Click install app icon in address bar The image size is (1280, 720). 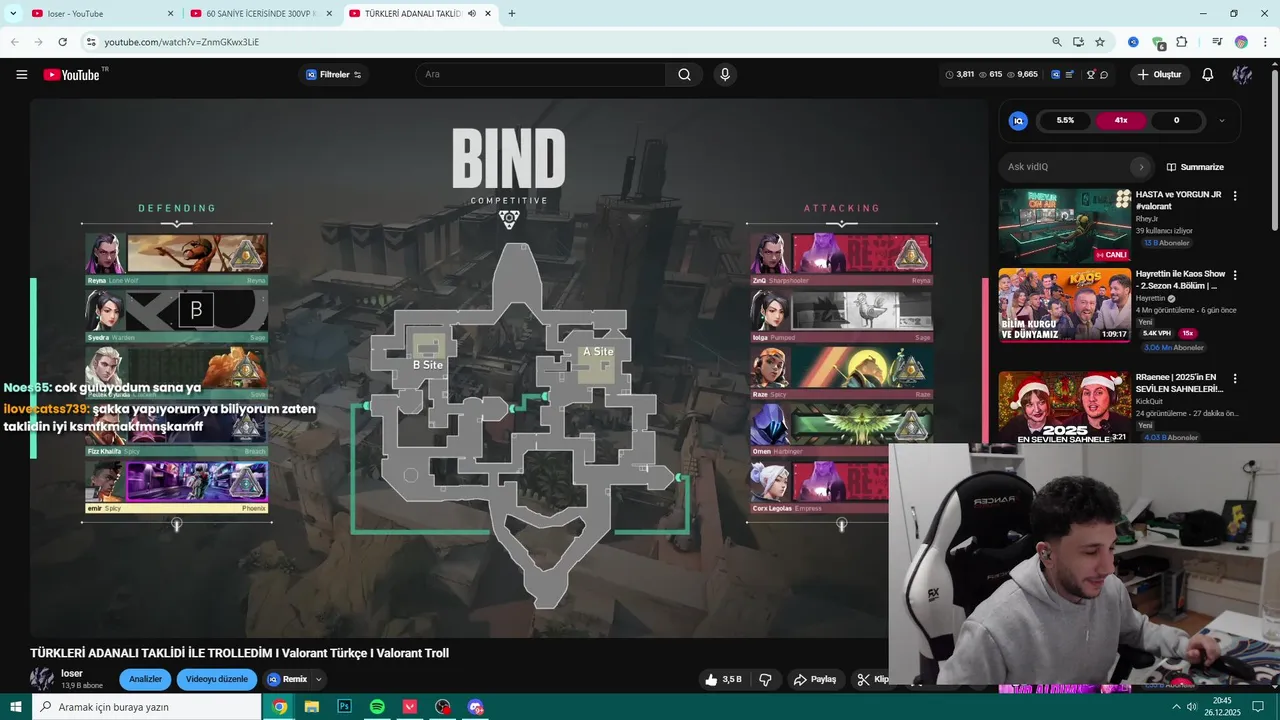pos(1078,42)
